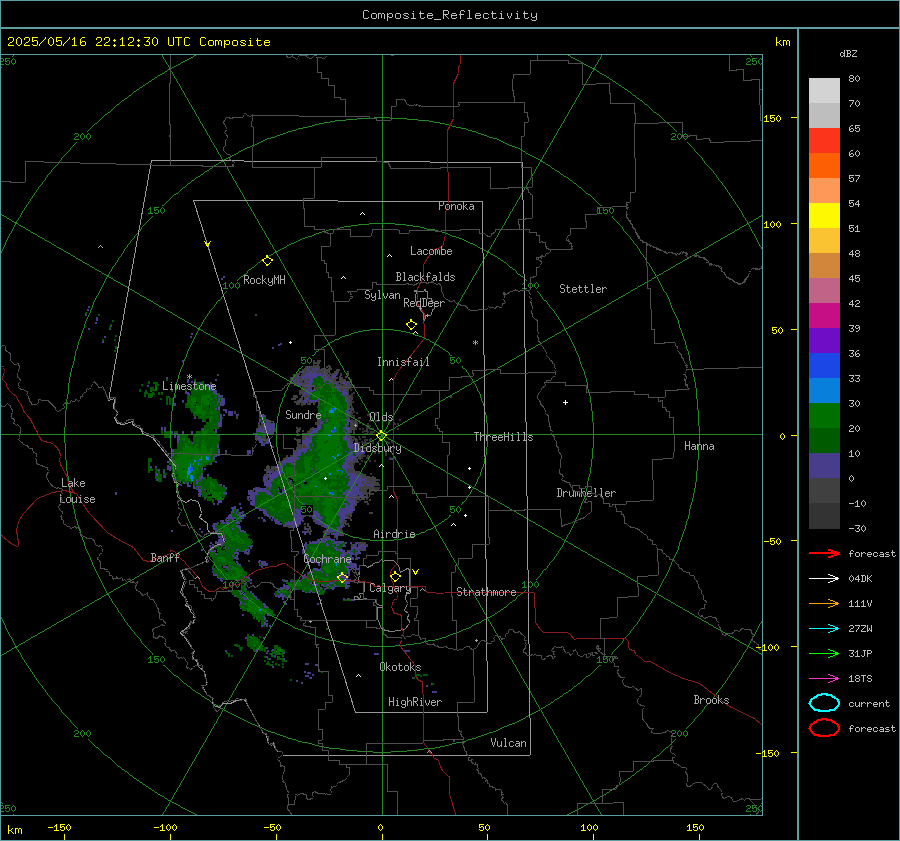Click the Drumheller city label

586,493
